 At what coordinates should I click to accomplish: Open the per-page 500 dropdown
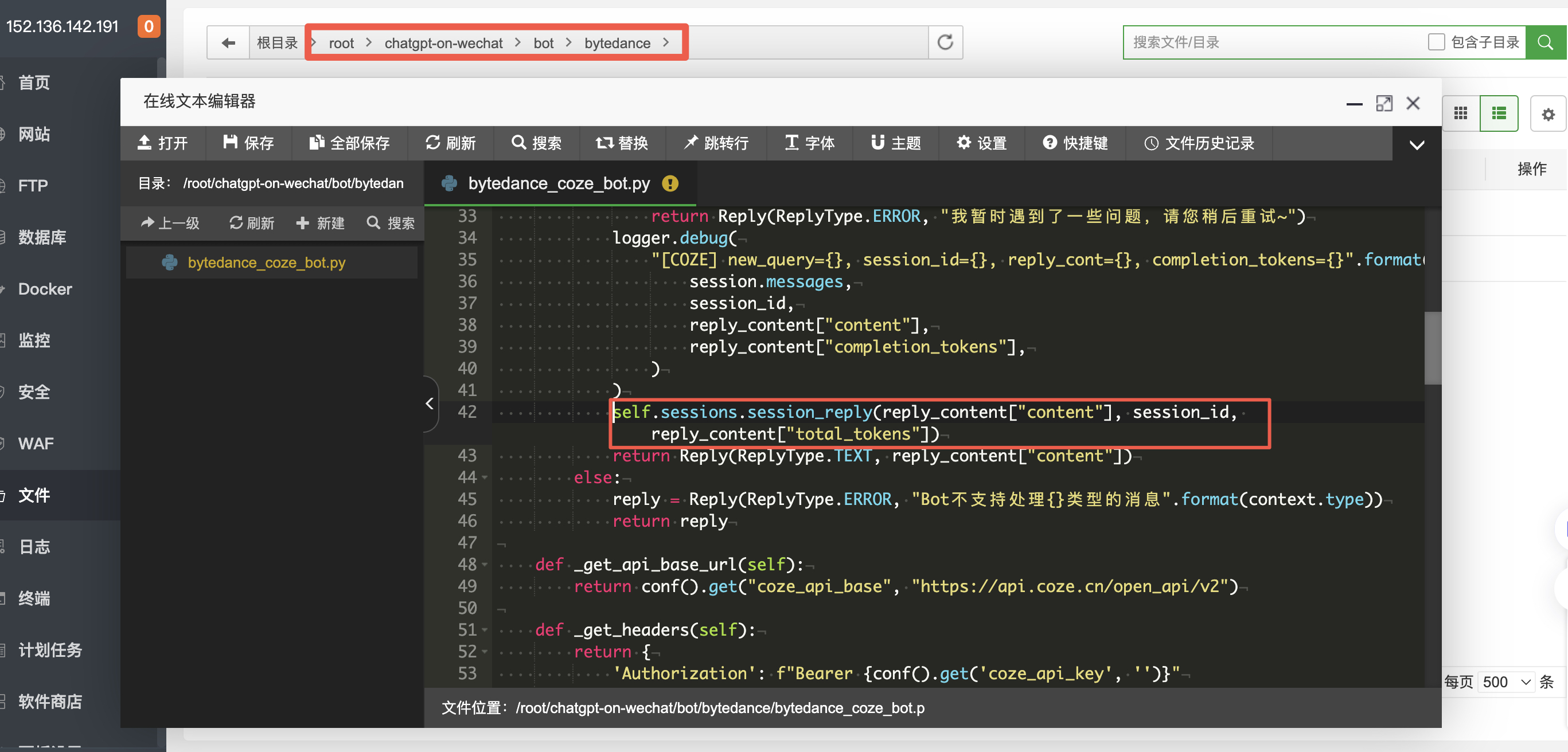pos(1506,681)
